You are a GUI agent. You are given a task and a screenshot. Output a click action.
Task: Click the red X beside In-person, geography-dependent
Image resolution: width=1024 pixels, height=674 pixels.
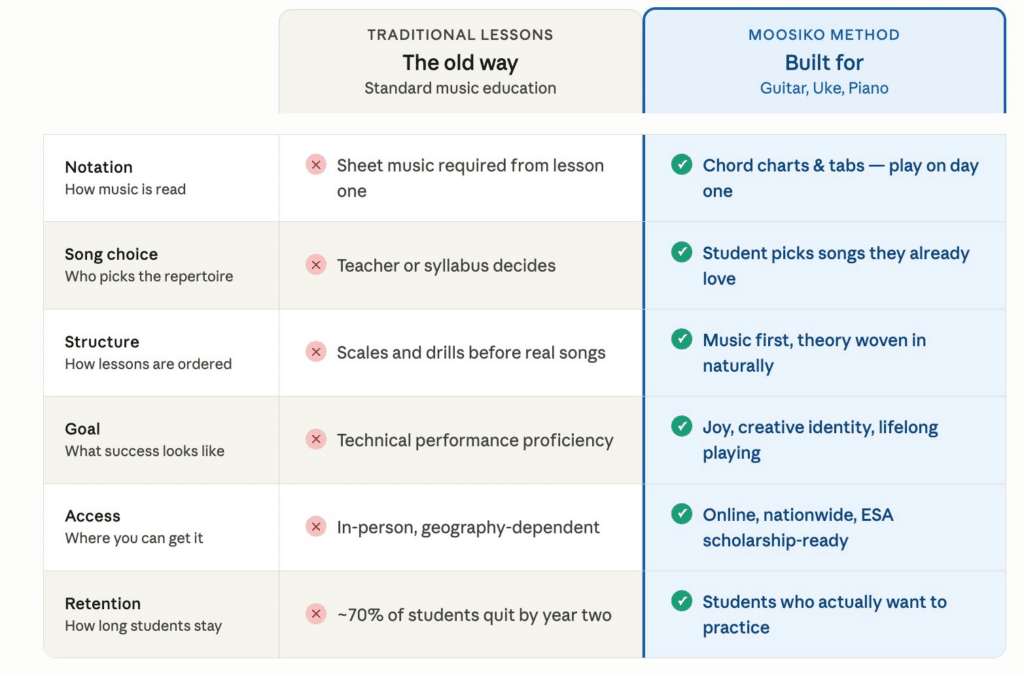coord(316,526)
